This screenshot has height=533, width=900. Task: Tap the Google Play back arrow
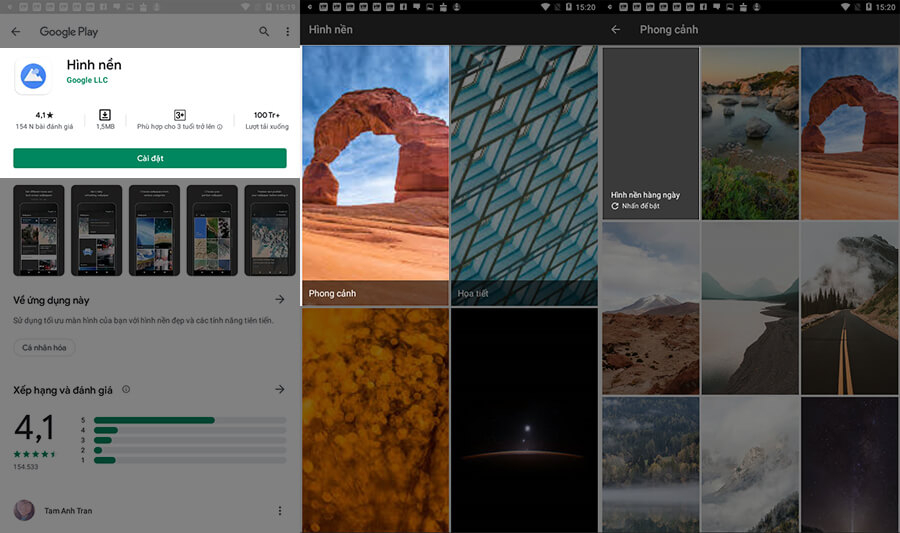click(15, 32)
